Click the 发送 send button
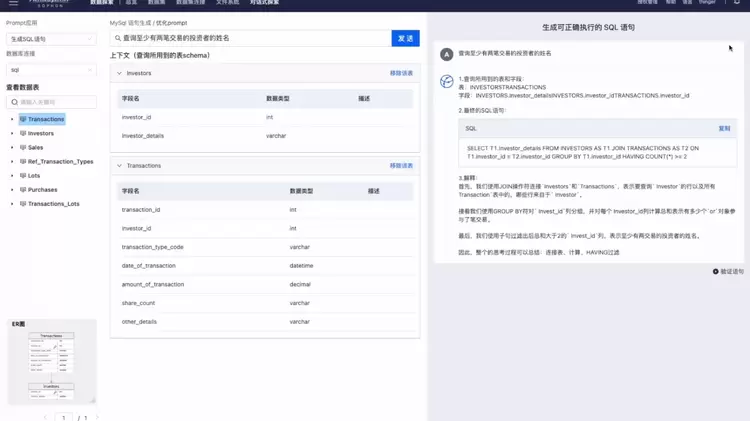This screenshot has height=421, width=750. (405, 38)
